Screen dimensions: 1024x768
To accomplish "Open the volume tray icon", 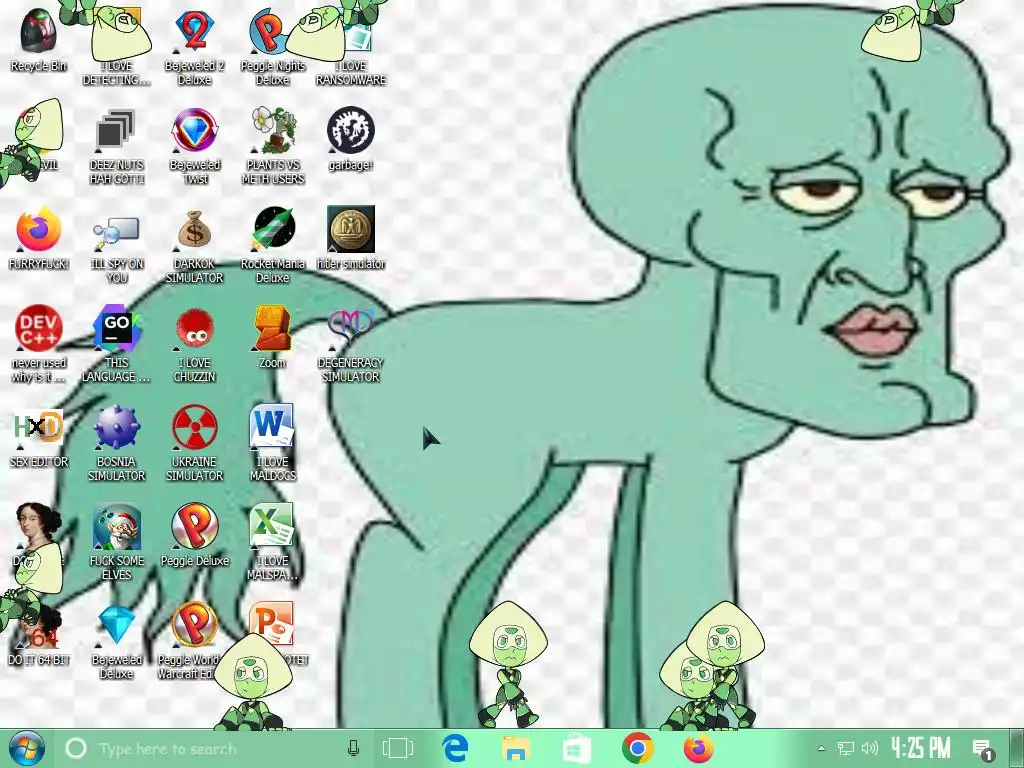I will coord(869,748).
